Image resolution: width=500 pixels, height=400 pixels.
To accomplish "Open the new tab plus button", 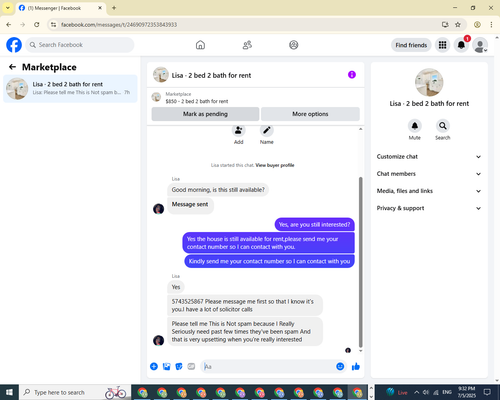I will pos(114,8).
